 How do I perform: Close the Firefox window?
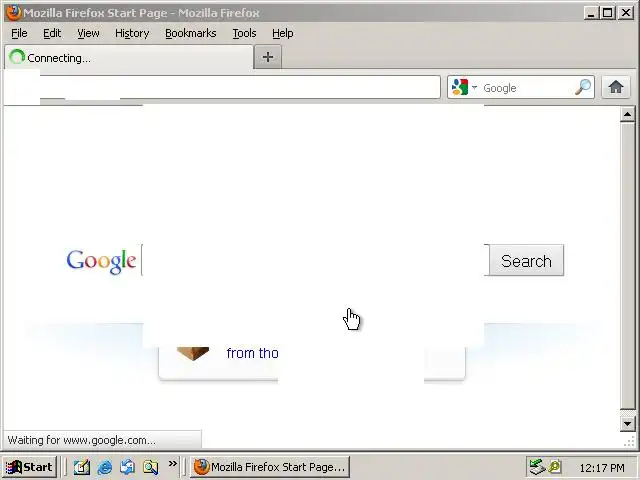coord(626,13)
